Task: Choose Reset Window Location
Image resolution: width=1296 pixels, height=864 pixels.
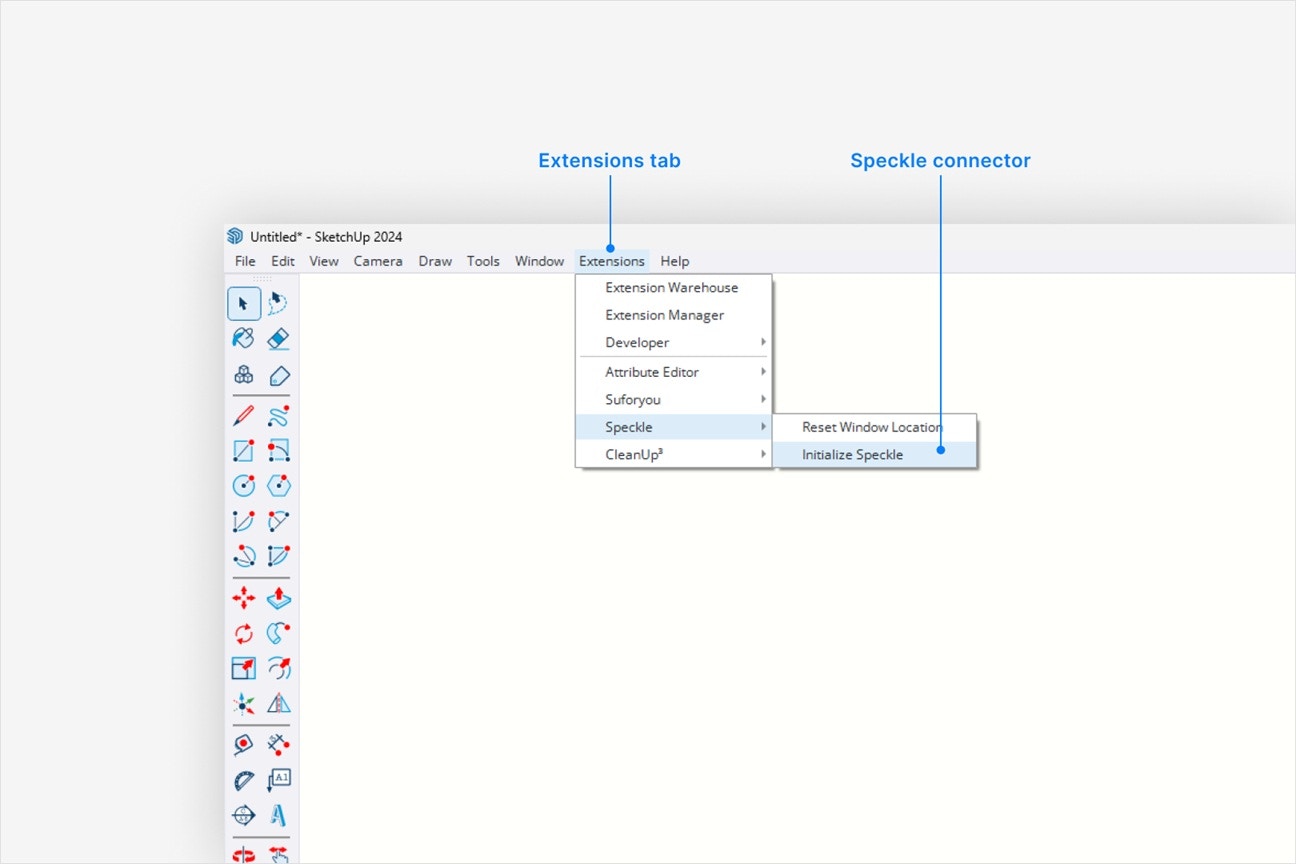Action: coord(874,427)
